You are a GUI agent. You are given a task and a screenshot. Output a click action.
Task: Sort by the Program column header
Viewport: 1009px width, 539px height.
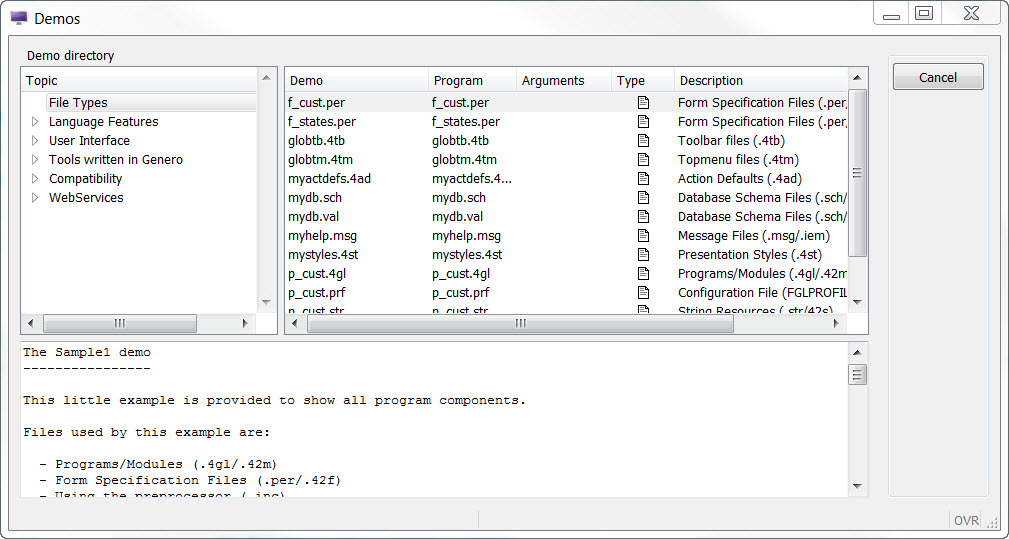click(x=472, y=80)
